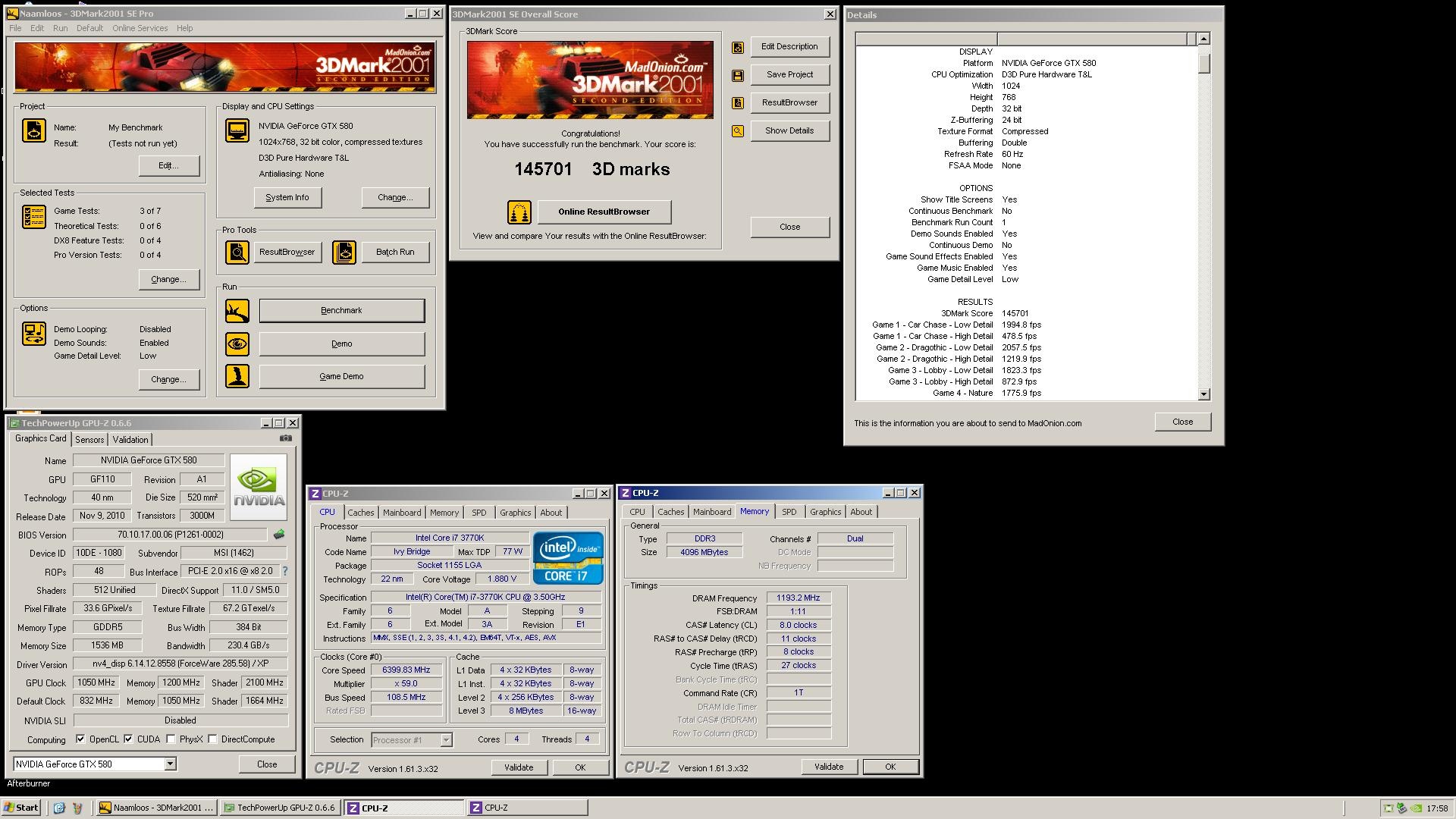Viewport: 1456px width, 819px height.
Task: Click the joystick Game Demo icon
Action: tap(237, 377)
